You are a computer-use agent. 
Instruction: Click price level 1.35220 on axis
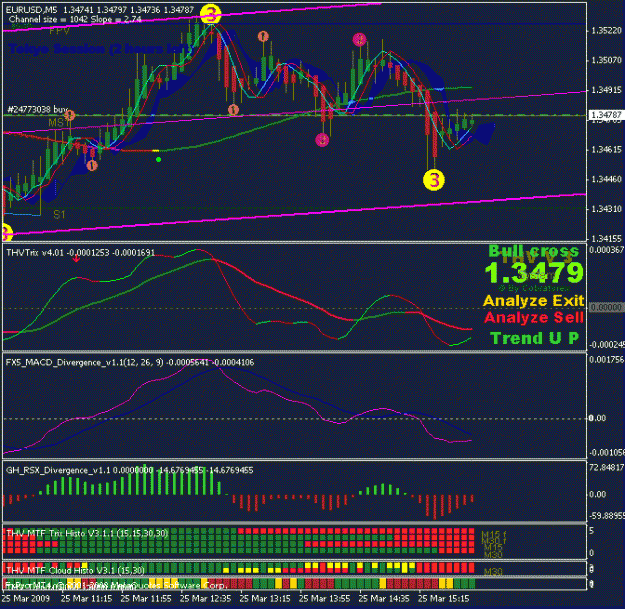[x=606, y=31]
